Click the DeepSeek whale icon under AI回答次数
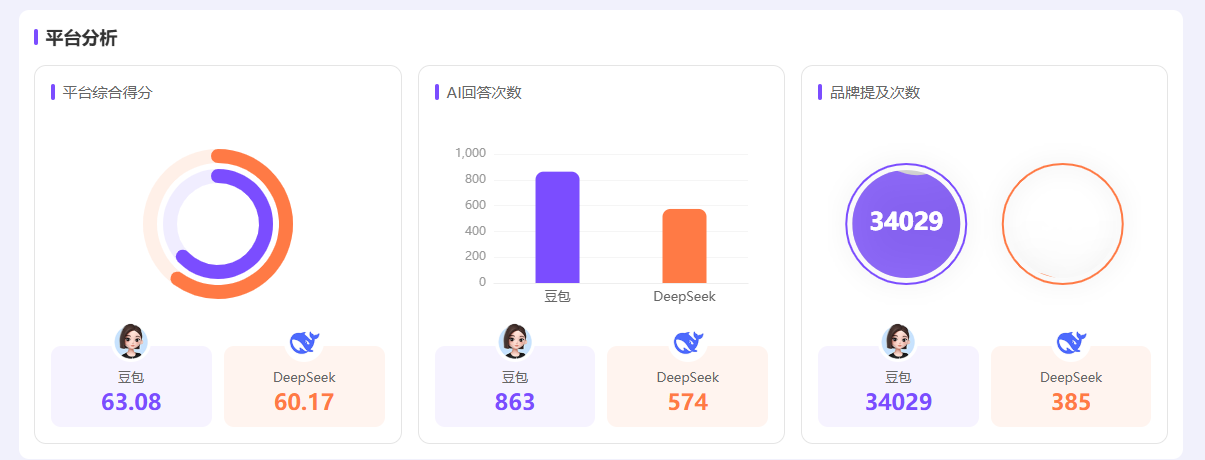 pos(688,342)
